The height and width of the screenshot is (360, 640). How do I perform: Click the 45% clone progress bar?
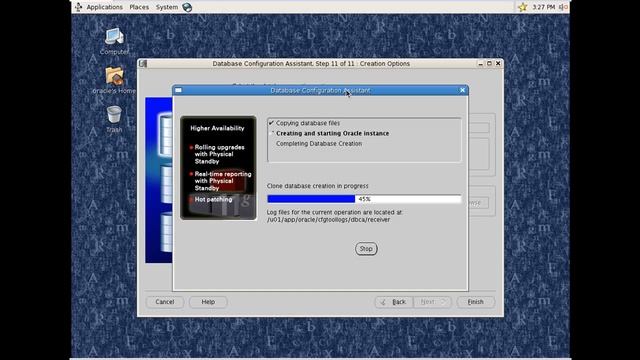click(x=364, y=199)
